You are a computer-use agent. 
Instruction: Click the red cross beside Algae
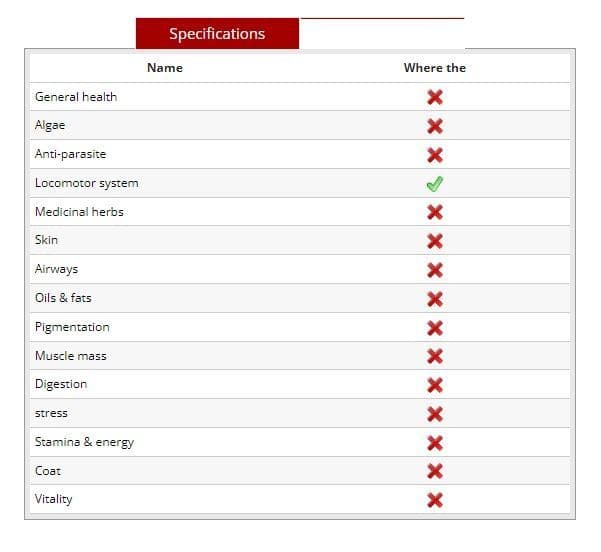click(x=435, y=126)
